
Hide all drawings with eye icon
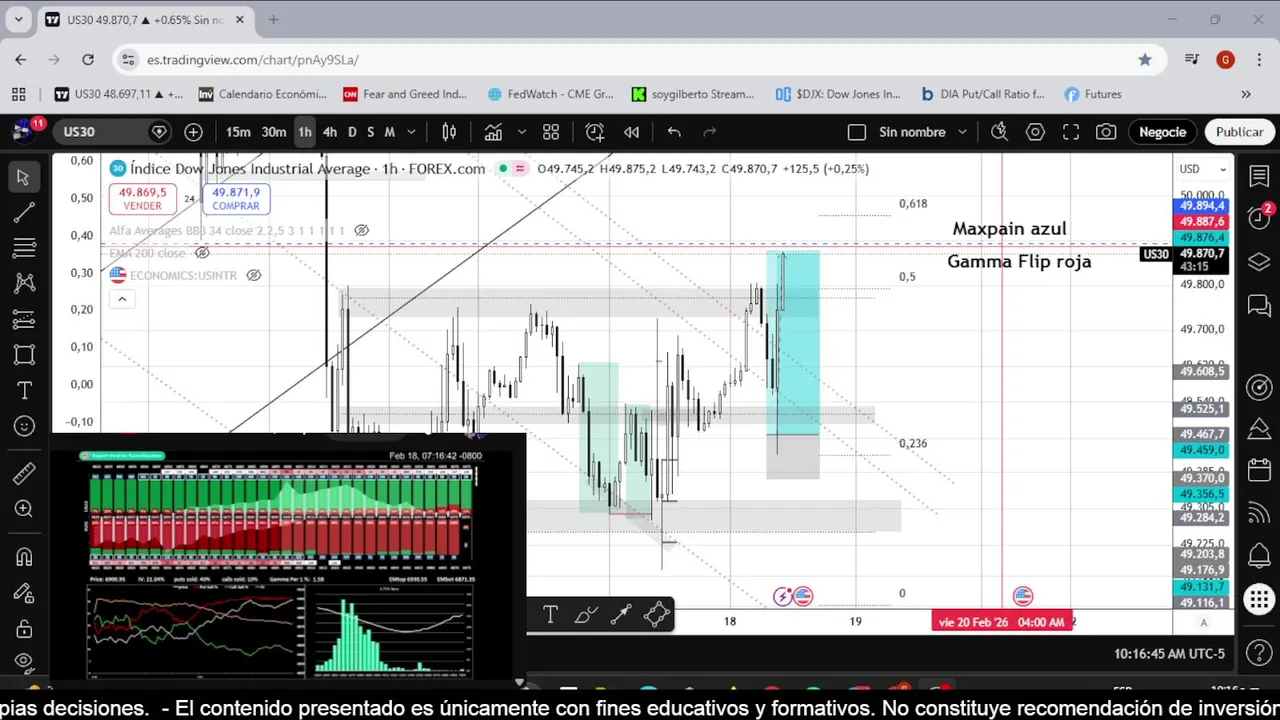tap(24, 661)
